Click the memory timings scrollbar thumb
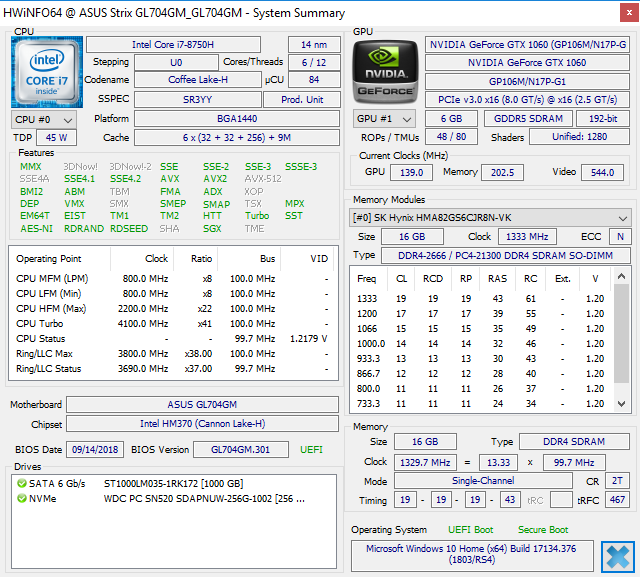640x577 pixels. (621, 334)
